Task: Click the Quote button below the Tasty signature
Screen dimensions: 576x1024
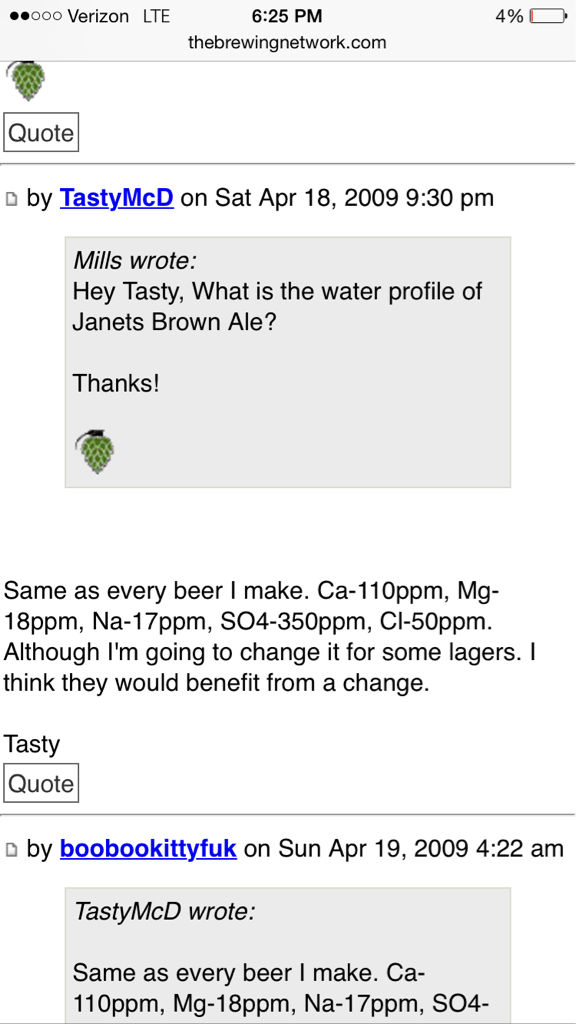Action: [41, 783]
